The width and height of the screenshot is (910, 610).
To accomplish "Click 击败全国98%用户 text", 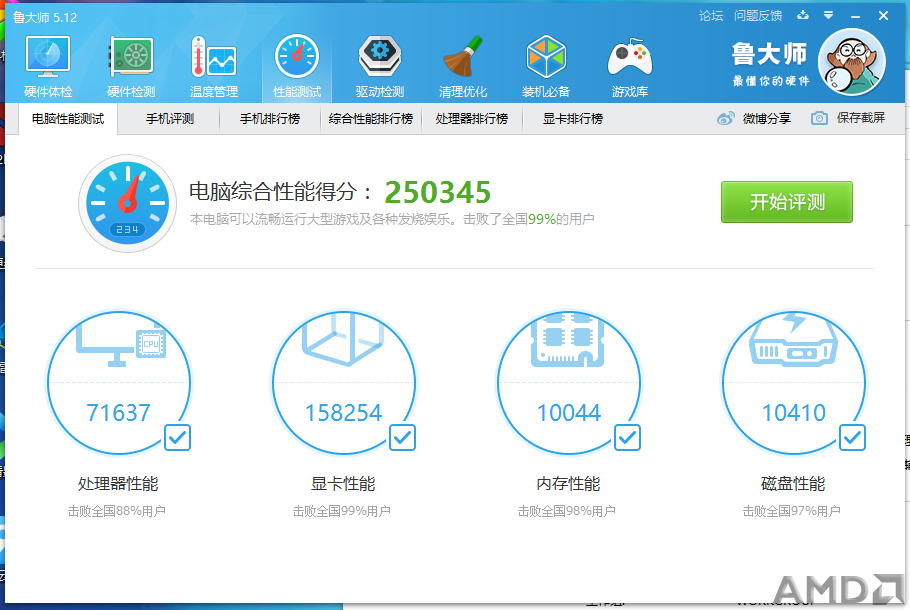I will (x=566, y=511).
